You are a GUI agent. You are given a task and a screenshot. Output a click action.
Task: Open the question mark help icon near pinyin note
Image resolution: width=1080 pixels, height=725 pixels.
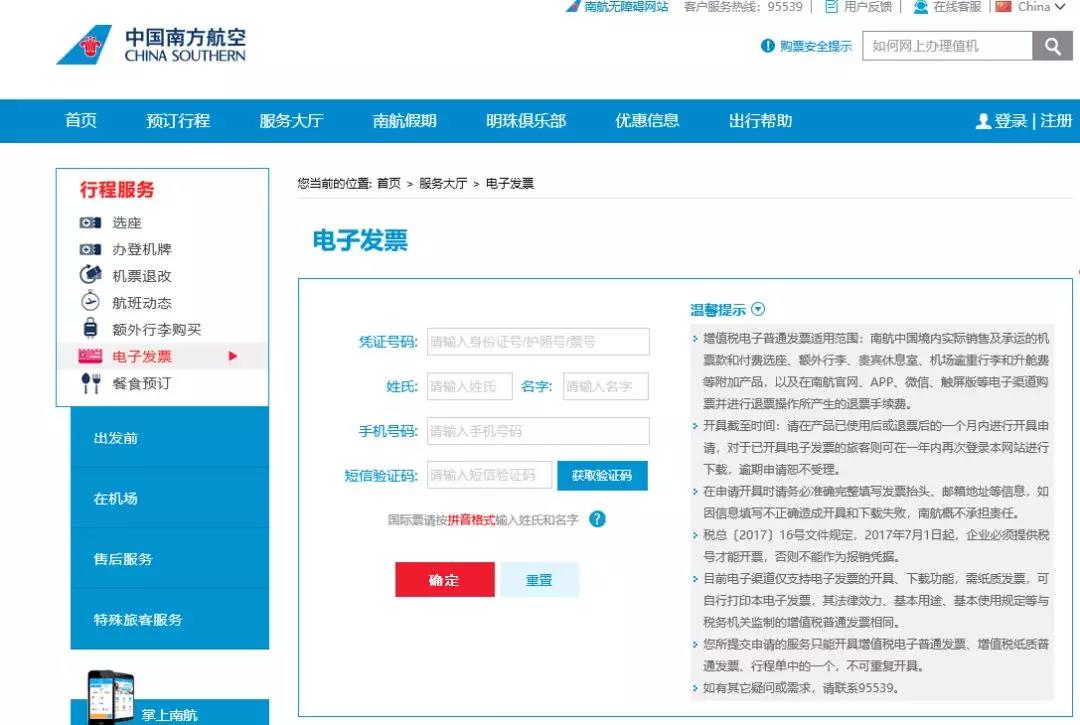[x=598, y=519]
